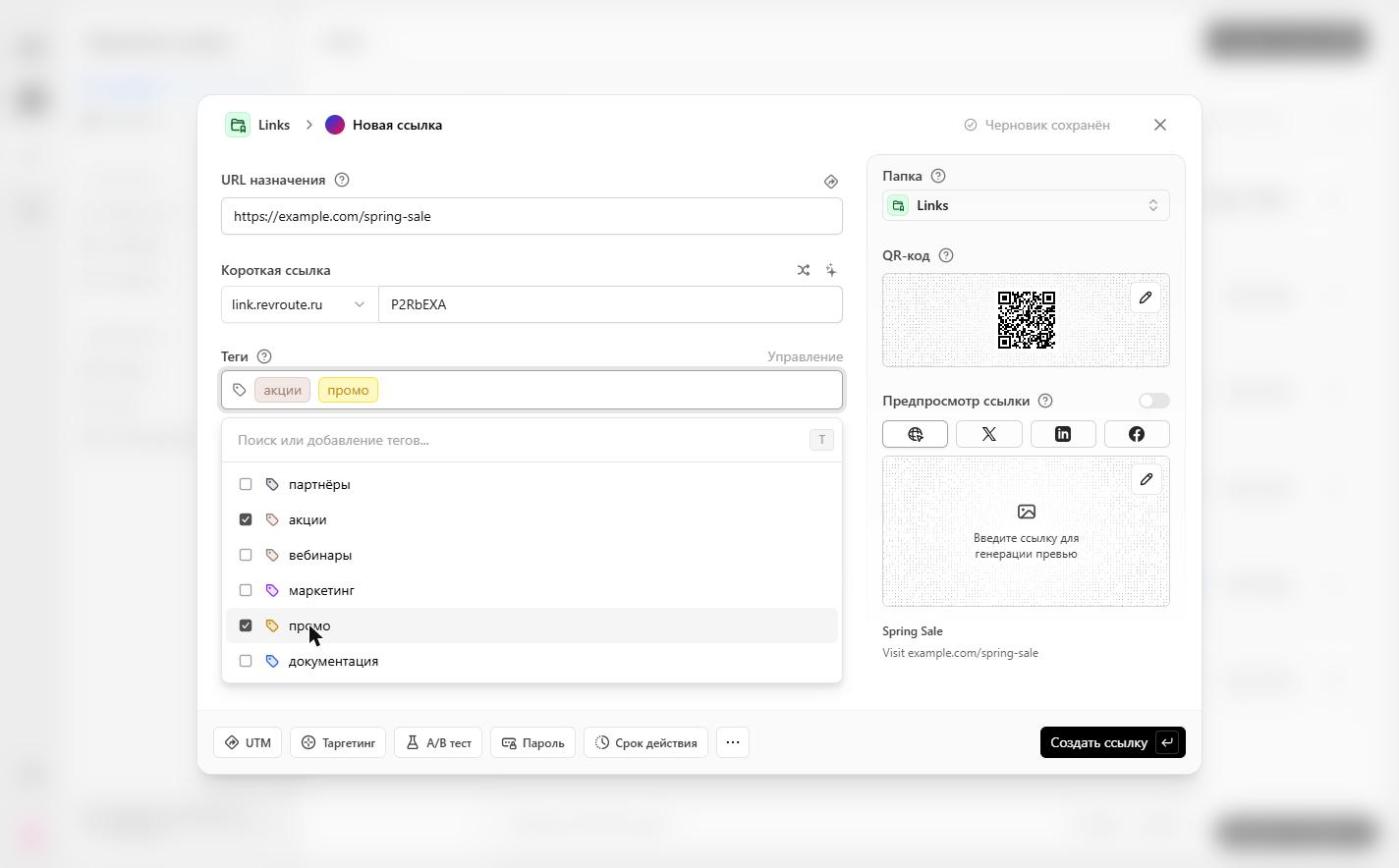The height and width of the screenshot is (868, 1399).
Task: Edit the QR code with pencil icon
Action: click(1145, 297)
